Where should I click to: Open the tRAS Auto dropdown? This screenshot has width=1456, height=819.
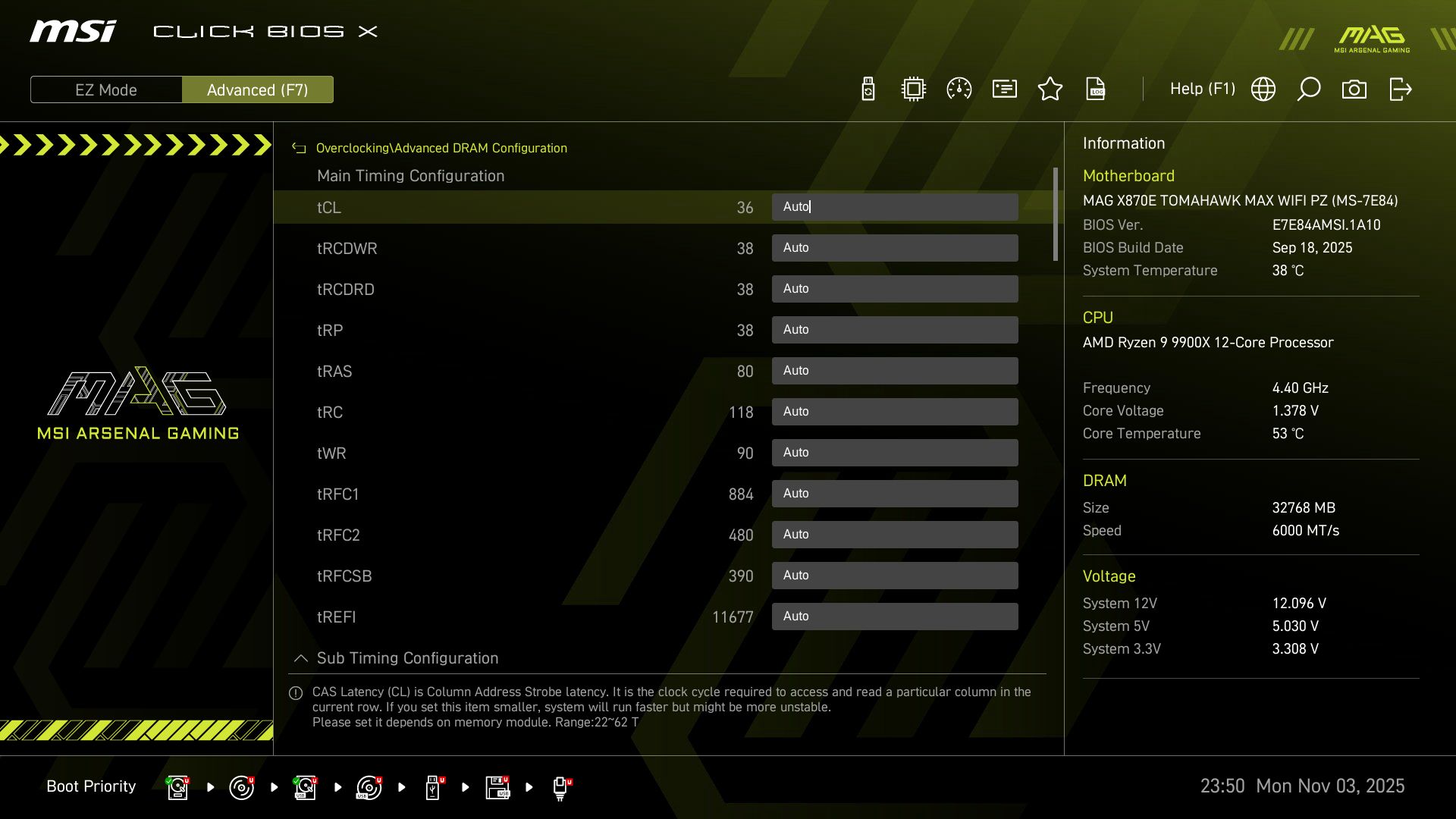click(895, 371)
